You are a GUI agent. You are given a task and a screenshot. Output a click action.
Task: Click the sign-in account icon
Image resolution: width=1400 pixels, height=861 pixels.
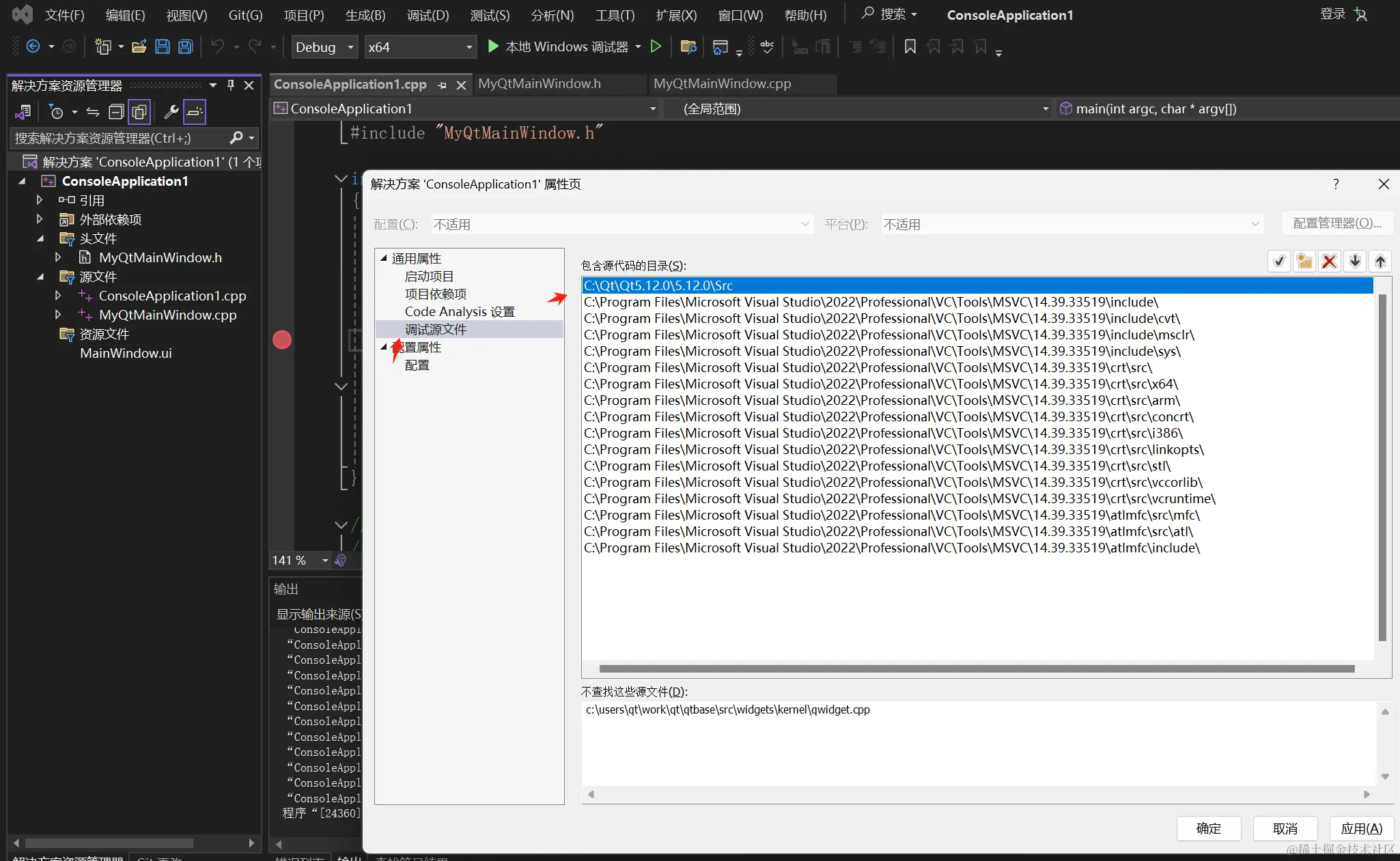pyautogui.click(x=1361, y=14)
